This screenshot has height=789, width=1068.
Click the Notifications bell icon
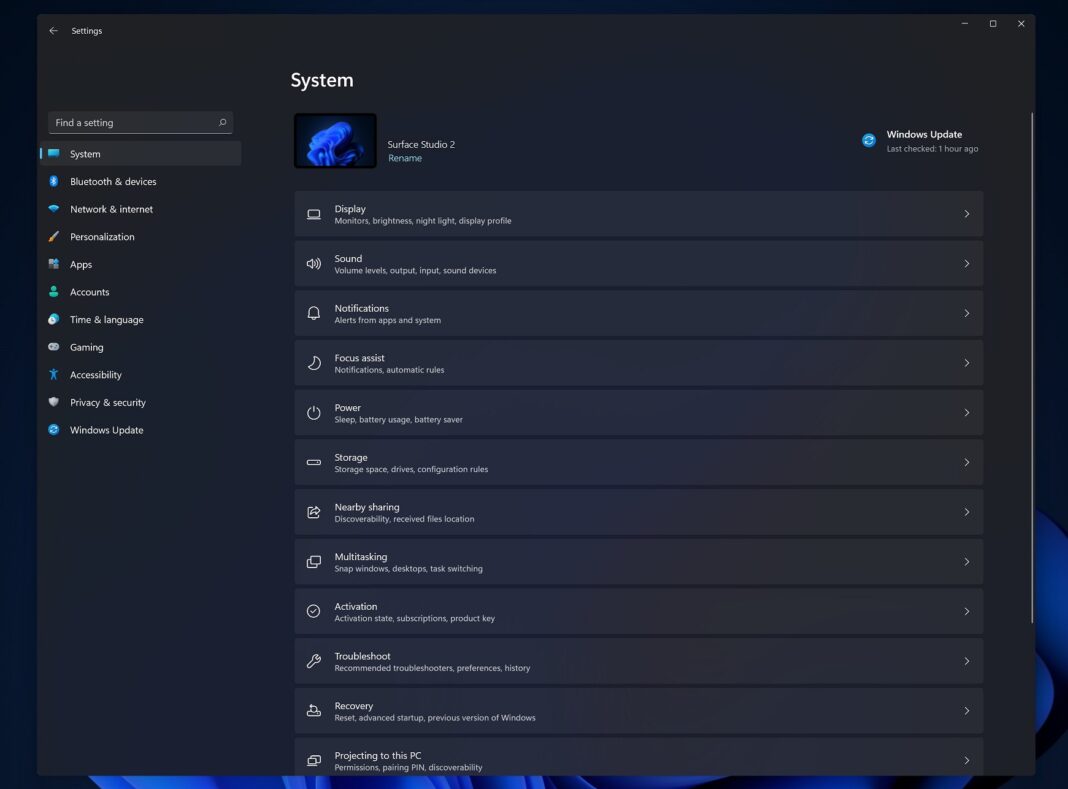(312, 313)
